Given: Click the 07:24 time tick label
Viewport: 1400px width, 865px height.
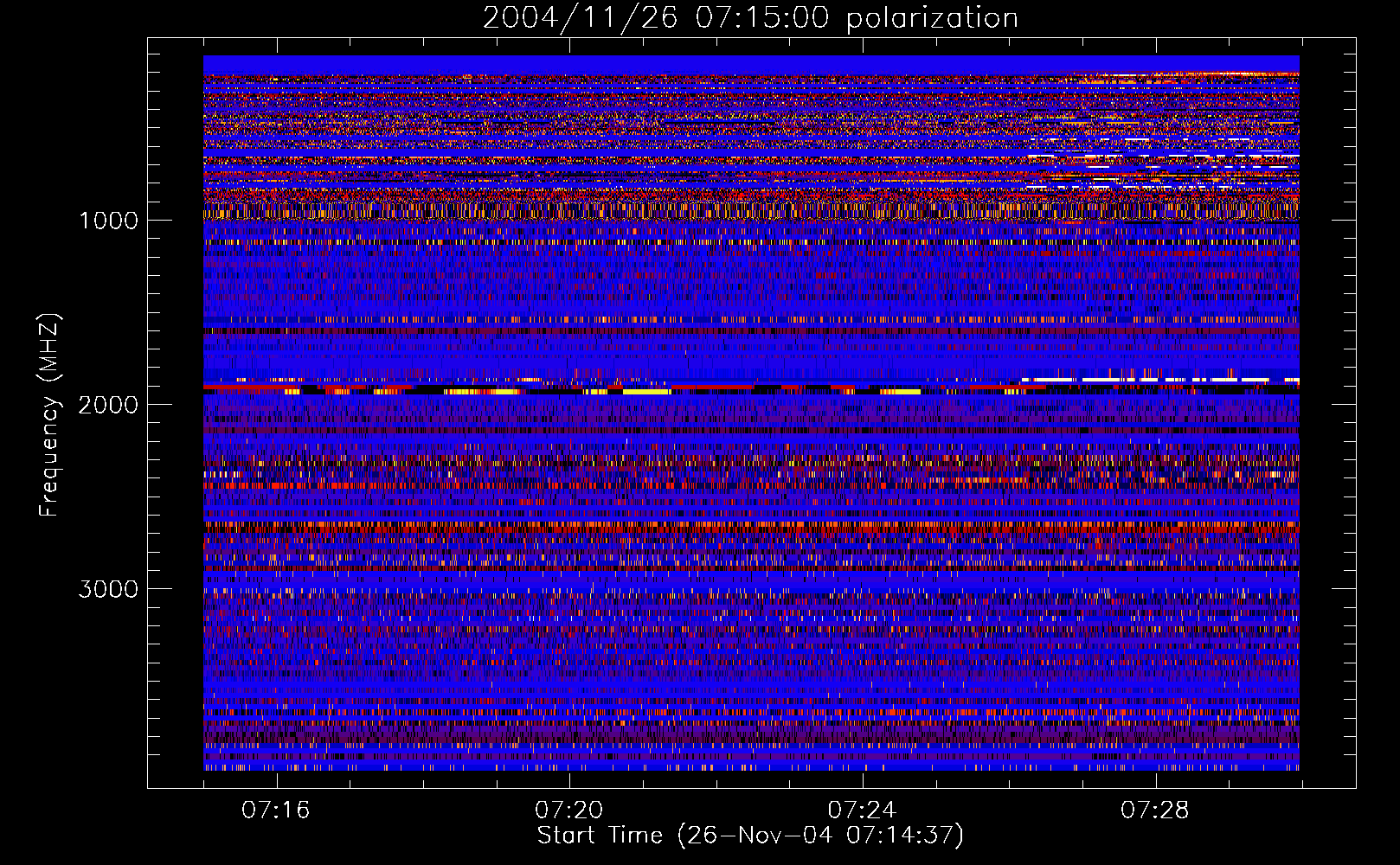Looking at the screenshot, I should pyautogui.click(x=862, y=811).
